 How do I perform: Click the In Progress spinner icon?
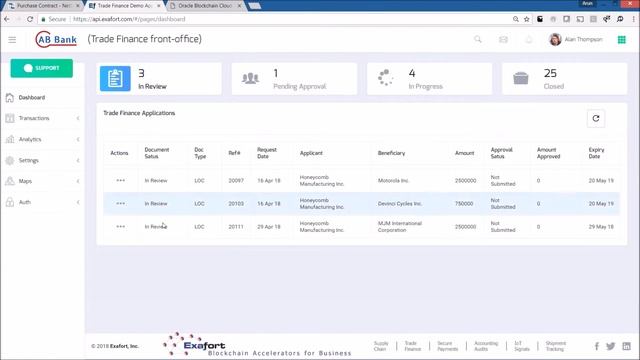pyautogui.click(x=385, y=78)
